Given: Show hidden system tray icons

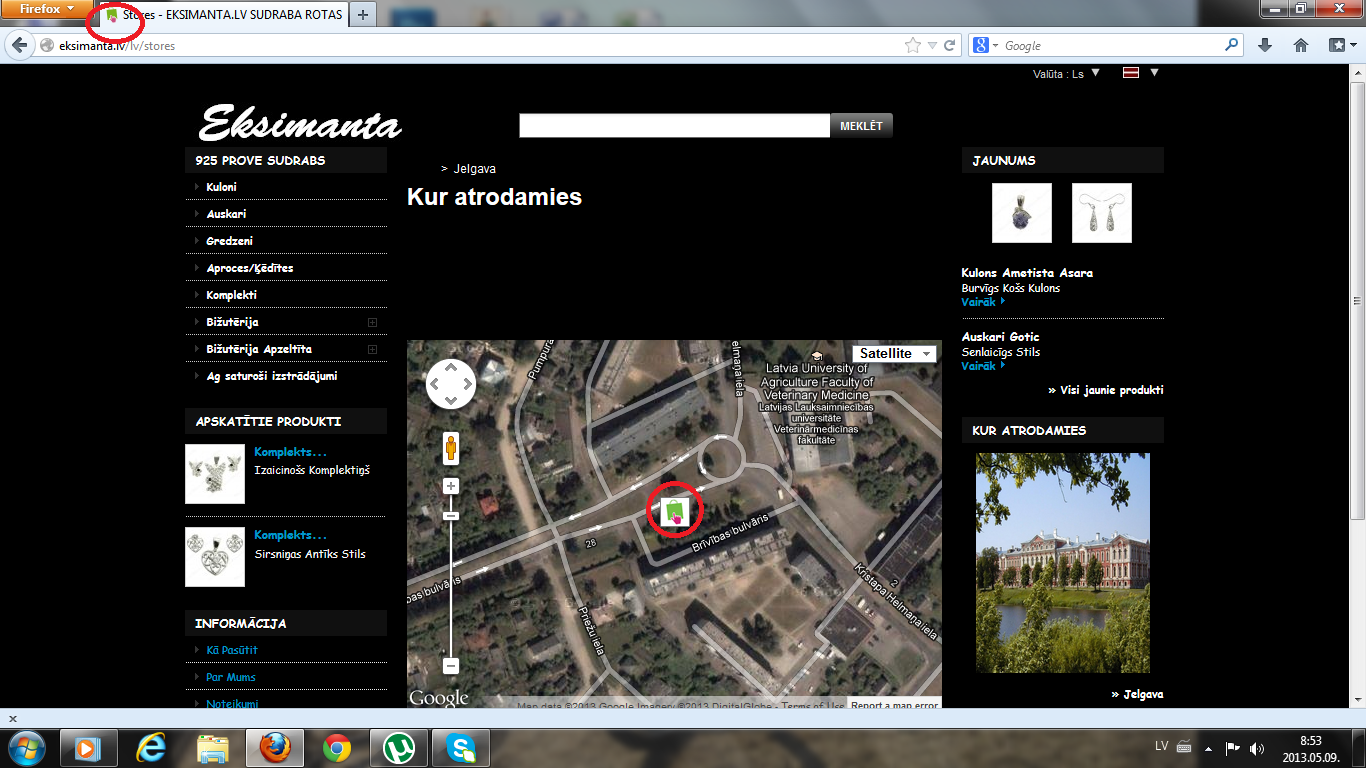Looking at the screenshot, I should coord(1208,748).
